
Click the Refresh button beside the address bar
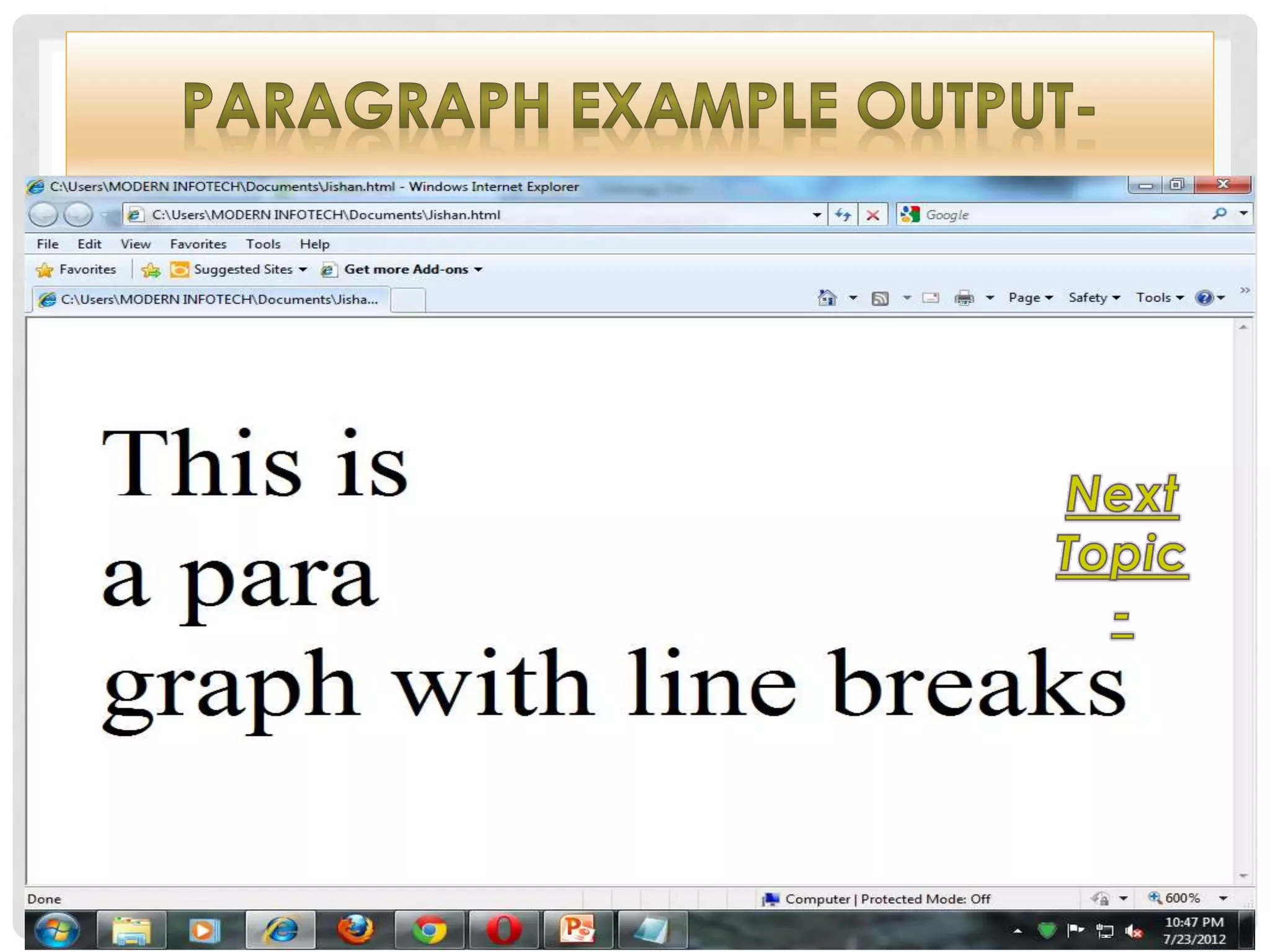843,215
